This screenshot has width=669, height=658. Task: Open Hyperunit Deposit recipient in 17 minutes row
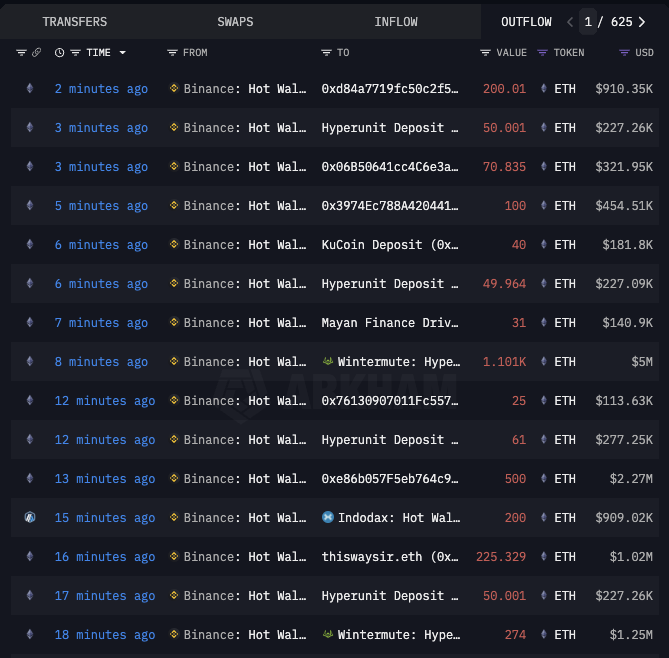390,596
